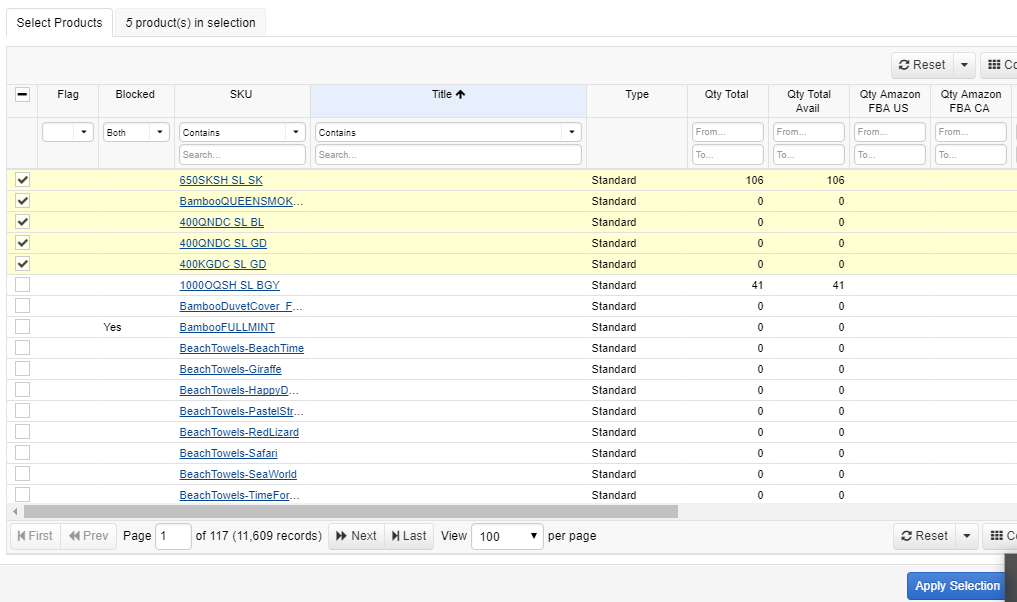Open the Blocked filter dropdown showing Both
The width and height of the screenshot is (1017, 602).
coord(136,132)
